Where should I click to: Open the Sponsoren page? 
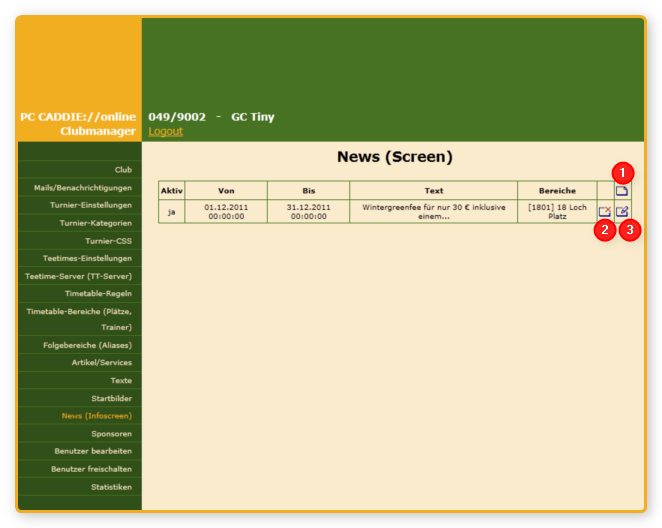click(111, 434)
